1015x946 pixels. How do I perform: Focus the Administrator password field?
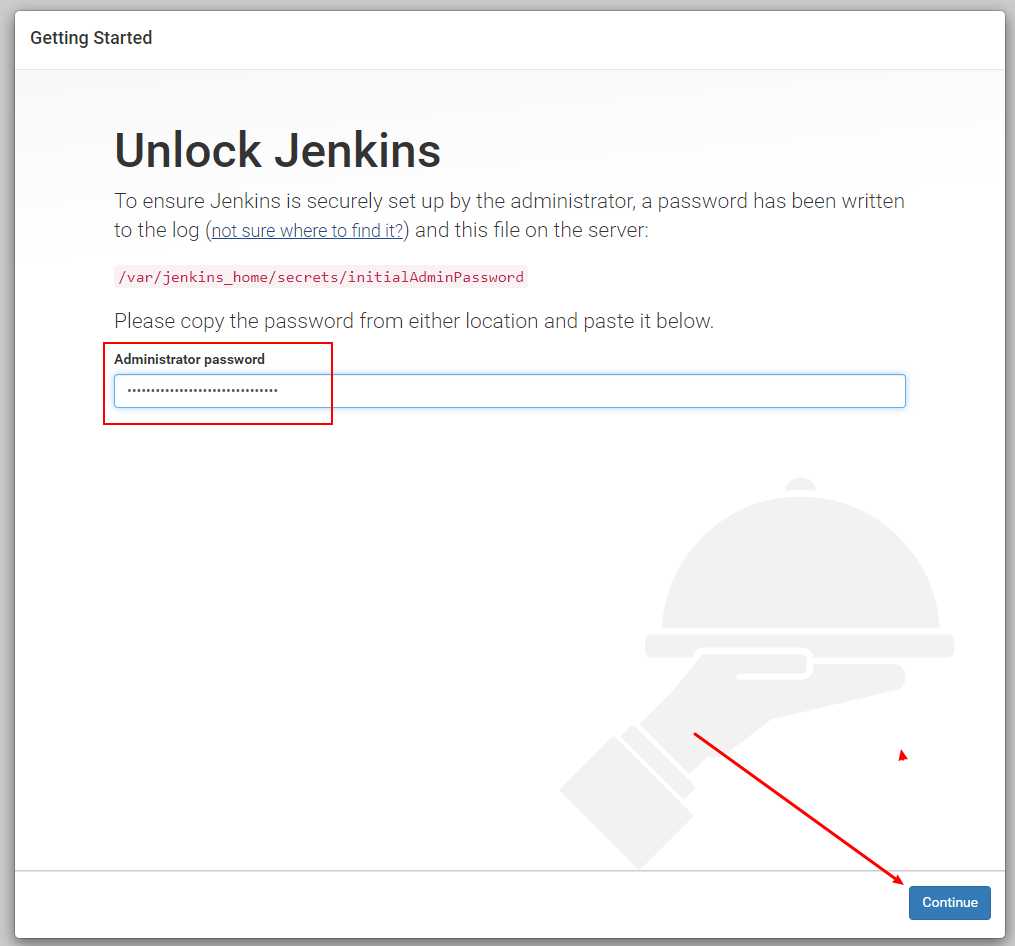click(x=509, y=390)
